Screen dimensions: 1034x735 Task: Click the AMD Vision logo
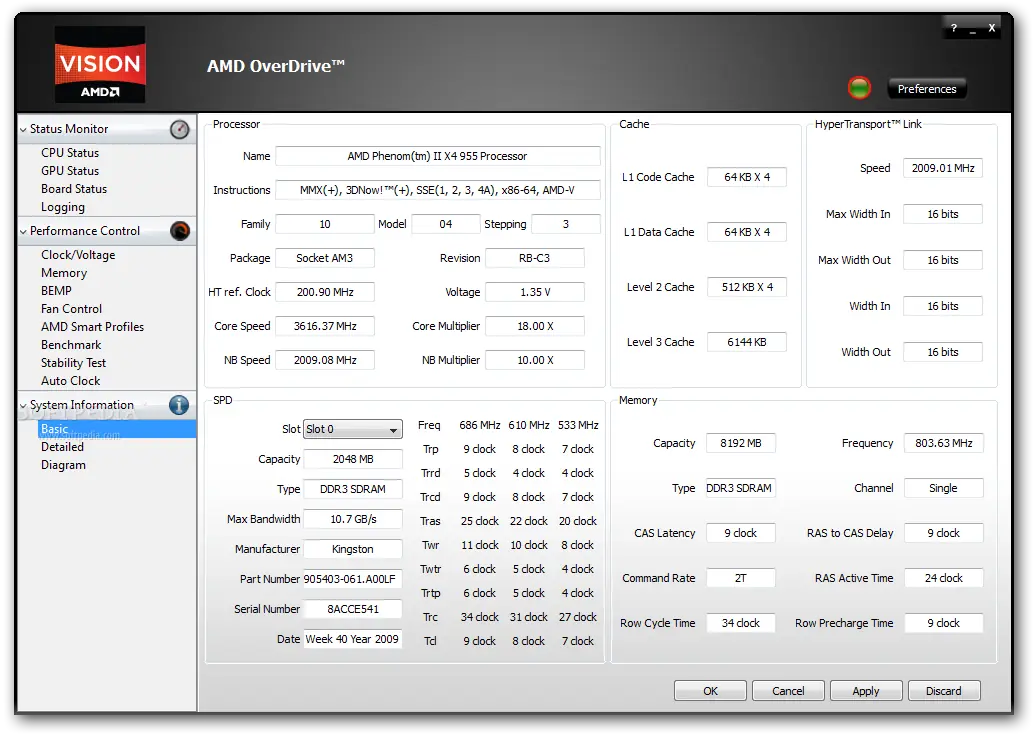(100, 64)
